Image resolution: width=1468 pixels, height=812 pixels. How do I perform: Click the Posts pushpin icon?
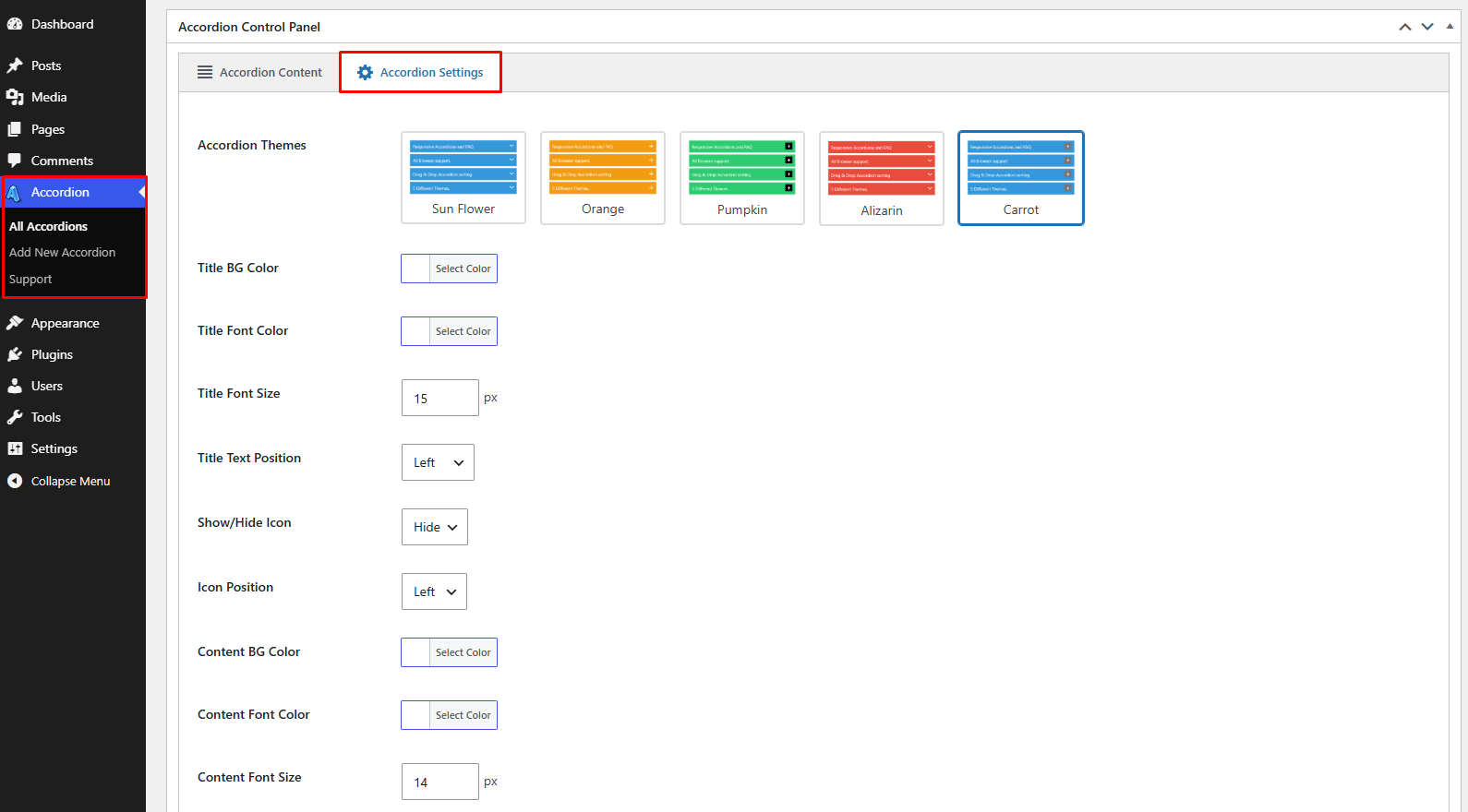coord(15,66)
